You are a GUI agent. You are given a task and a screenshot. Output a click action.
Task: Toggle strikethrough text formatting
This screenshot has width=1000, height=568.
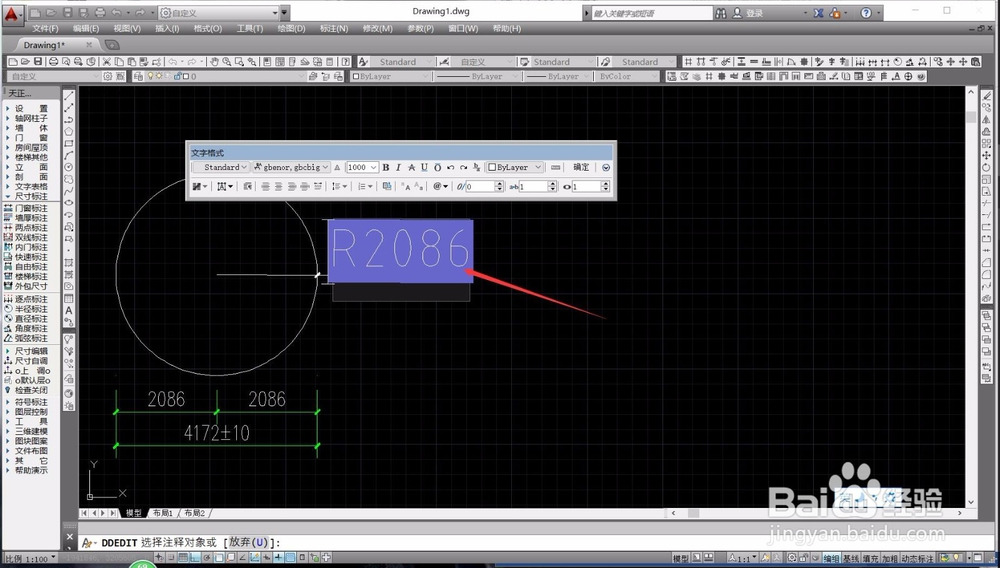click(411, 167)
